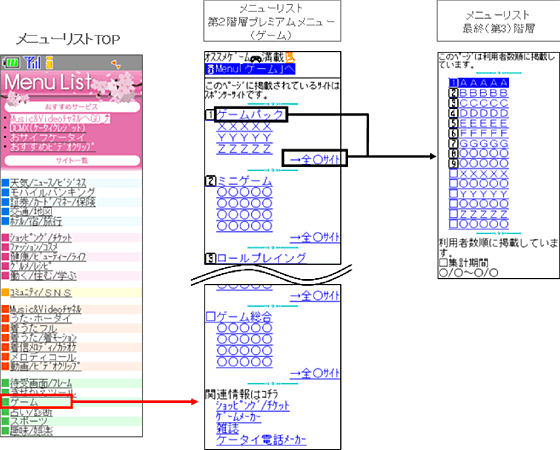Select 着信メロディ/カラオケ category
The image size is (560, 450).
click(x=43, y=347)
